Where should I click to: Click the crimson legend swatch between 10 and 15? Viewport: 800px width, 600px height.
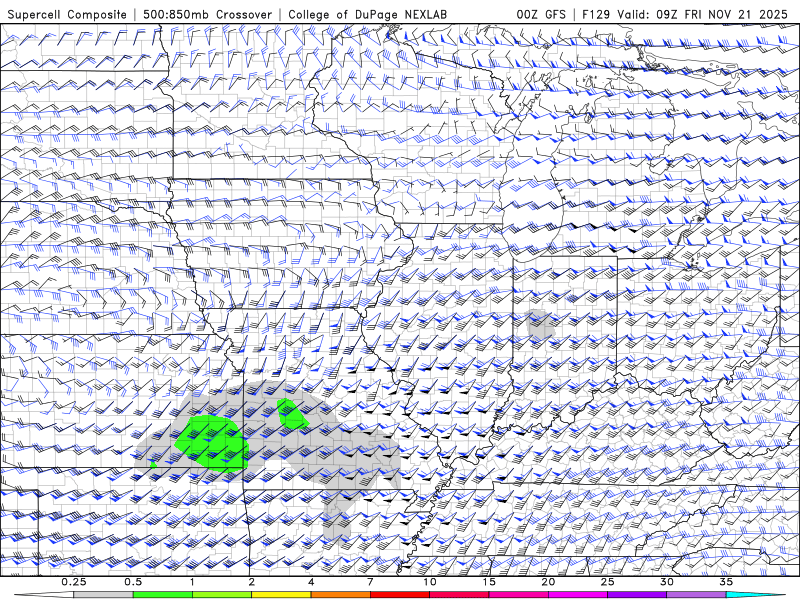tap(459, 595)
